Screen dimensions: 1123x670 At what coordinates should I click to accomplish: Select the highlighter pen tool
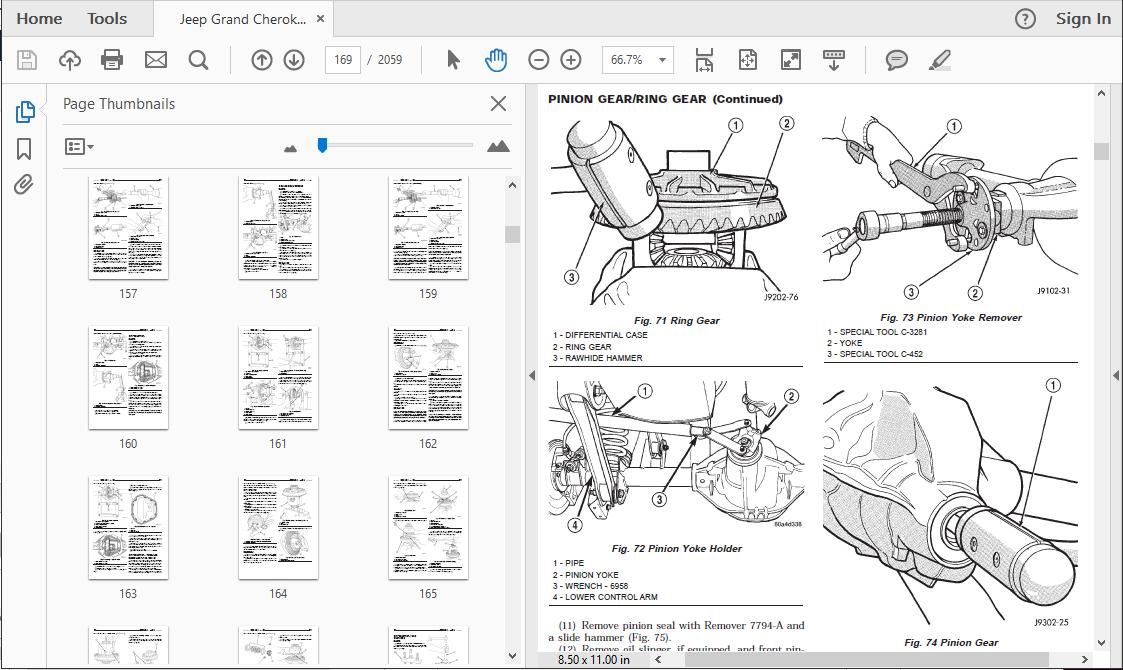point(940,59)
